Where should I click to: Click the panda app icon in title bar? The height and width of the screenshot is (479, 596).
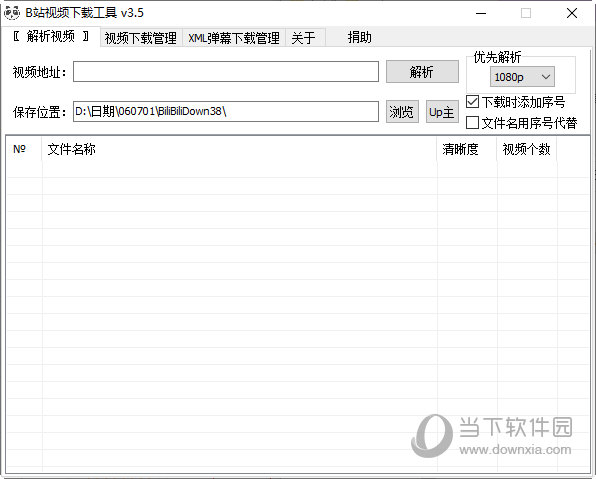pyautogui.click(x=12, y=13)
